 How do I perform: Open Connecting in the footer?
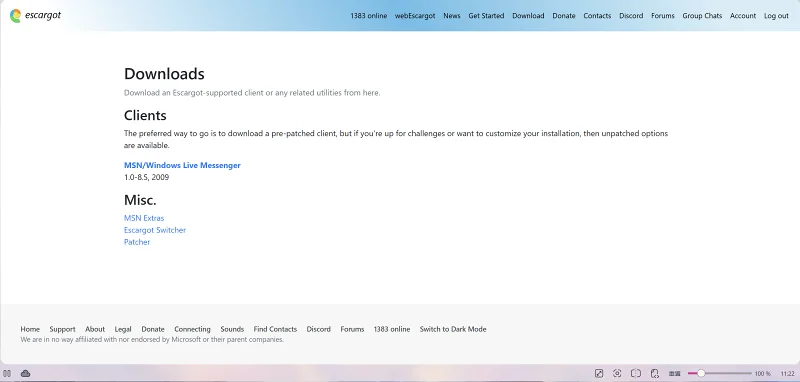click(192, 329)
